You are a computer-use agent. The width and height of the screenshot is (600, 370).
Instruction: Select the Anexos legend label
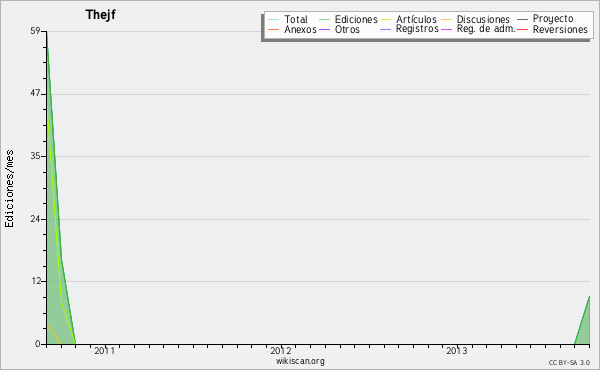[x=300, y=29]
